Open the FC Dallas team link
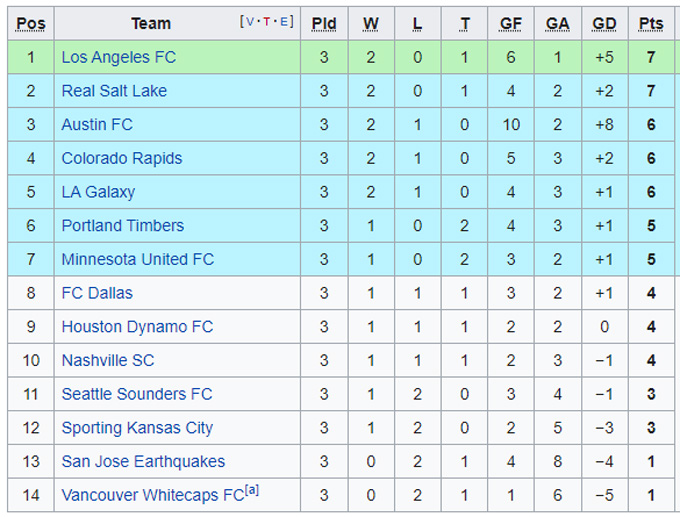This screenshot has height=517, width=680. (x=97, y=293)
